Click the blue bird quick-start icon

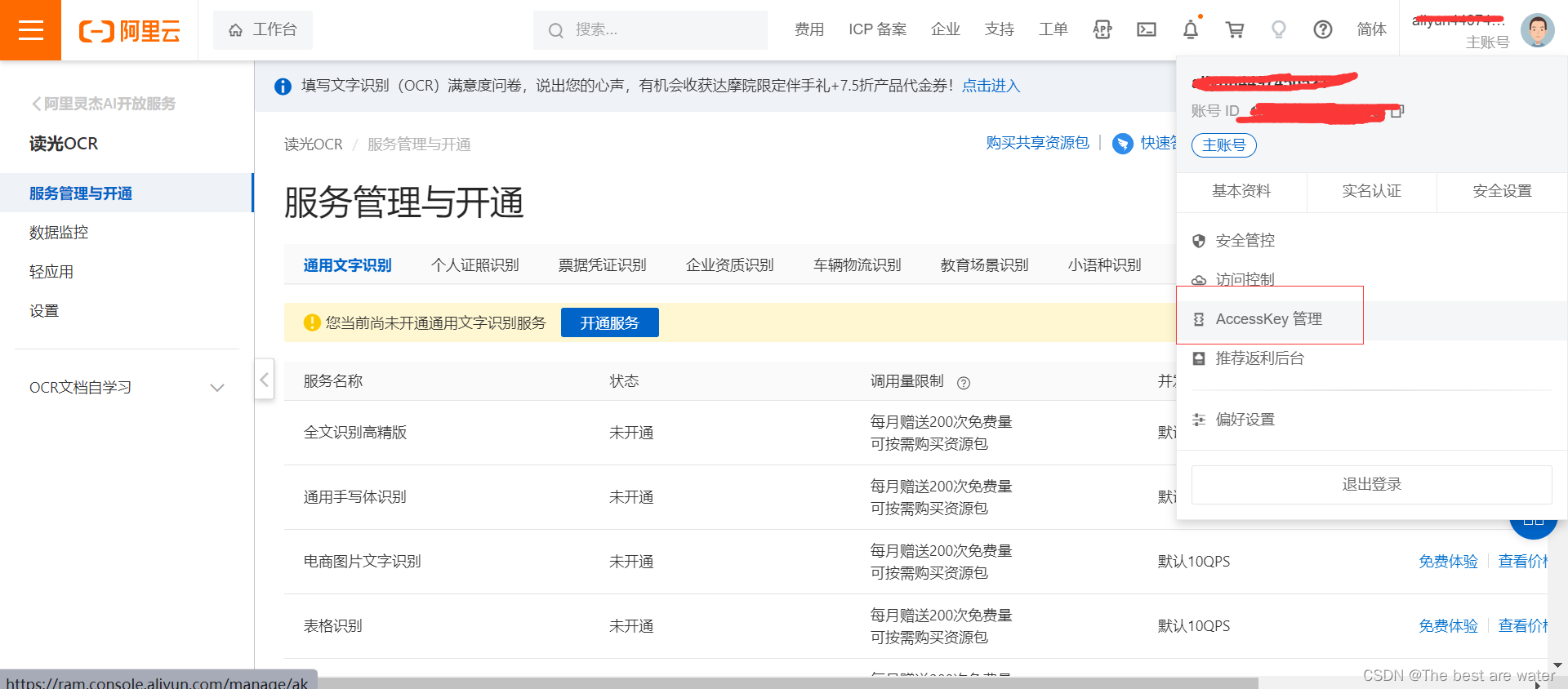click(x=1123, y=144)
